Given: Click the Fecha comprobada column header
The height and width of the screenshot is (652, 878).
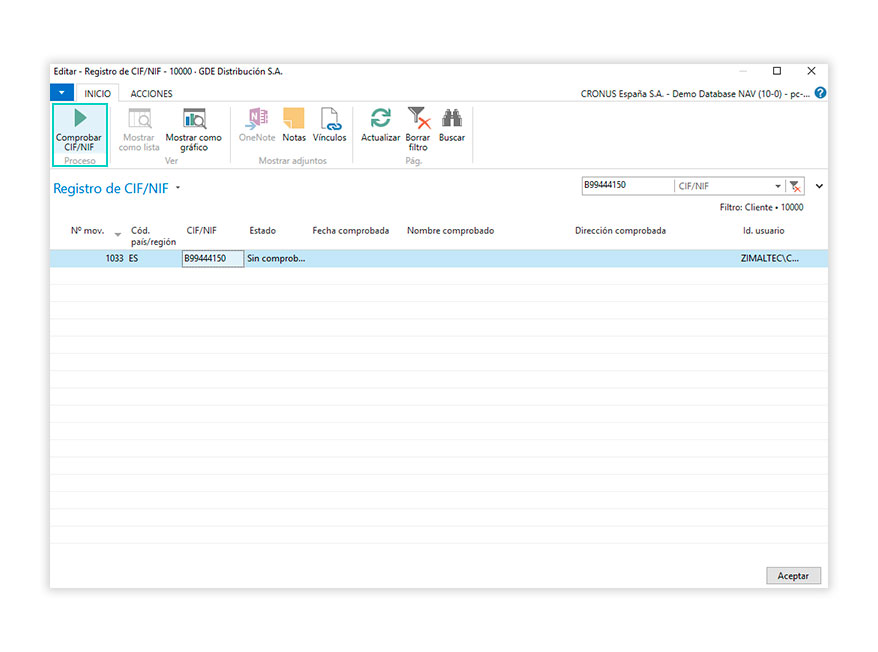Looking at the screenshot, I should coord(350,231).
